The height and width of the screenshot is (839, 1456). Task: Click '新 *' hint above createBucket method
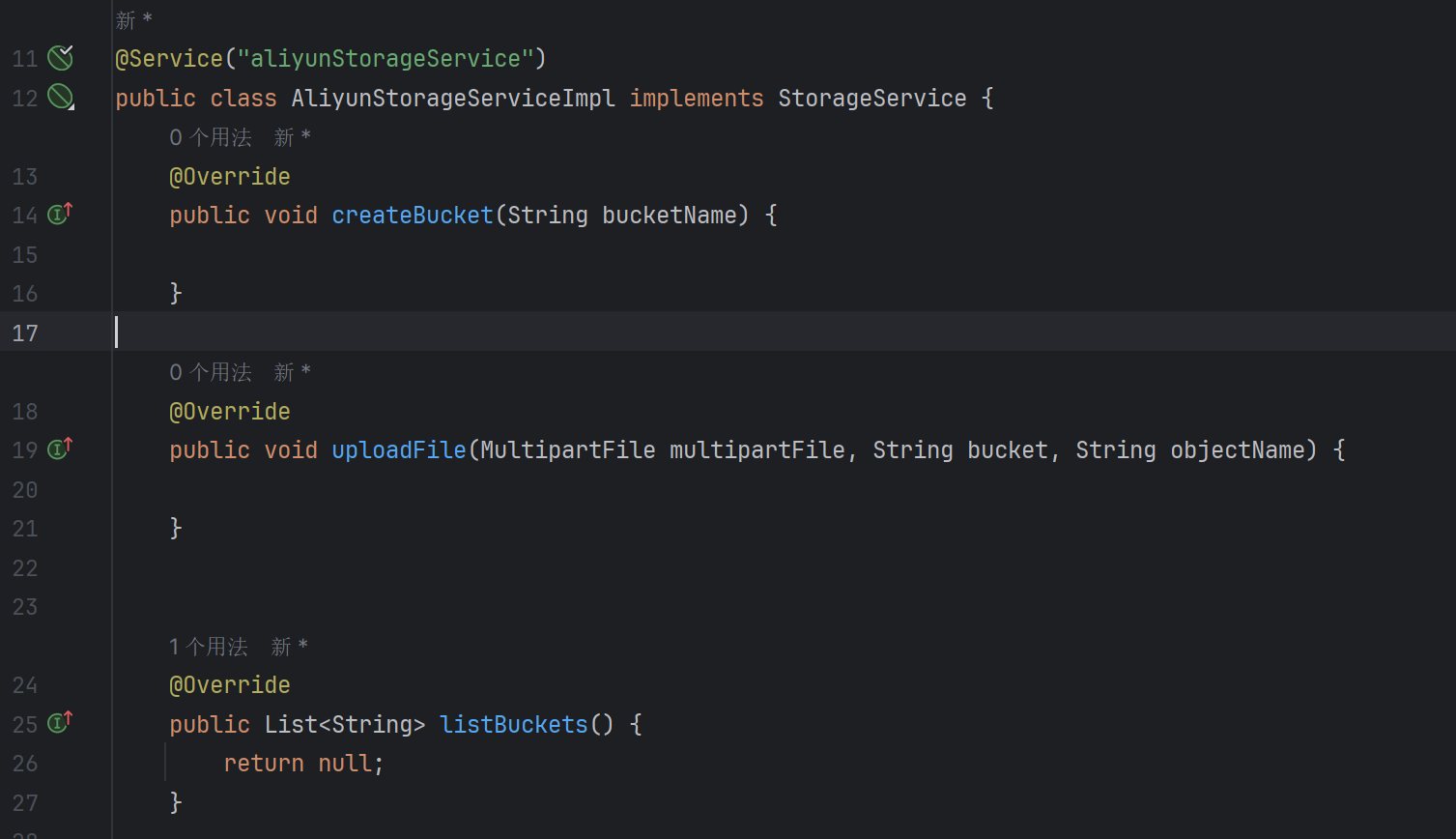coord(292,137)
